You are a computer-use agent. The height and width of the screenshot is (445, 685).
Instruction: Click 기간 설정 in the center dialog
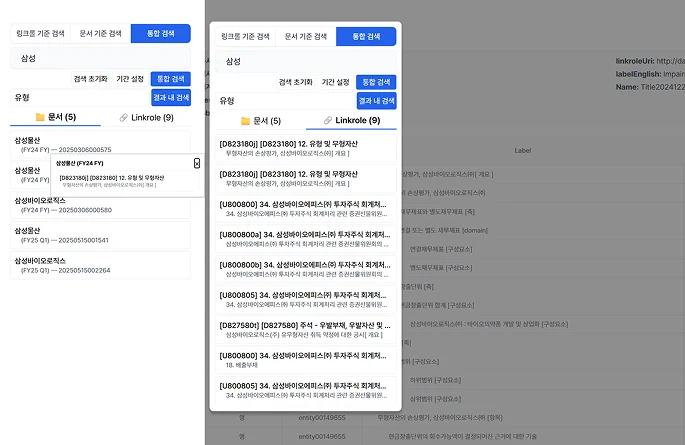(335, 82)
